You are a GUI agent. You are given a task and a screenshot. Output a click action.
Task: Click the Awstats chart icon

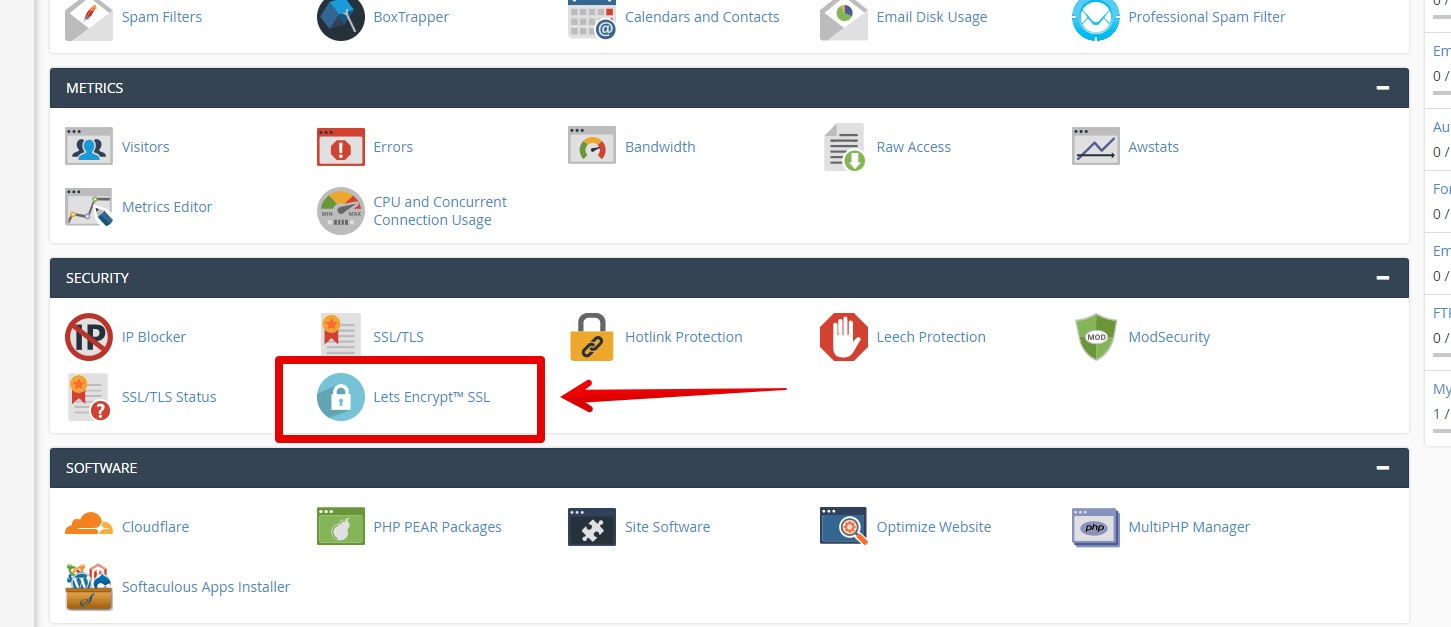[x=1096, y=147]
